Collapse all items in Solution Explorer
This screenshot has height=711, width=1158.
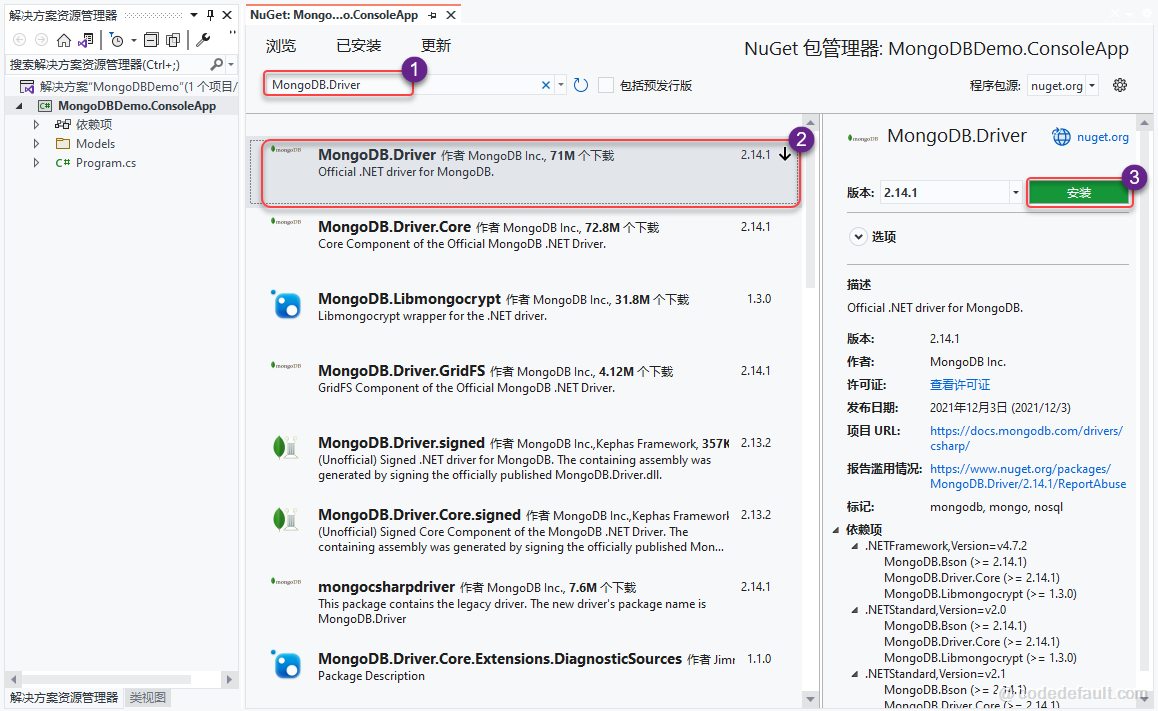[150, 40]
